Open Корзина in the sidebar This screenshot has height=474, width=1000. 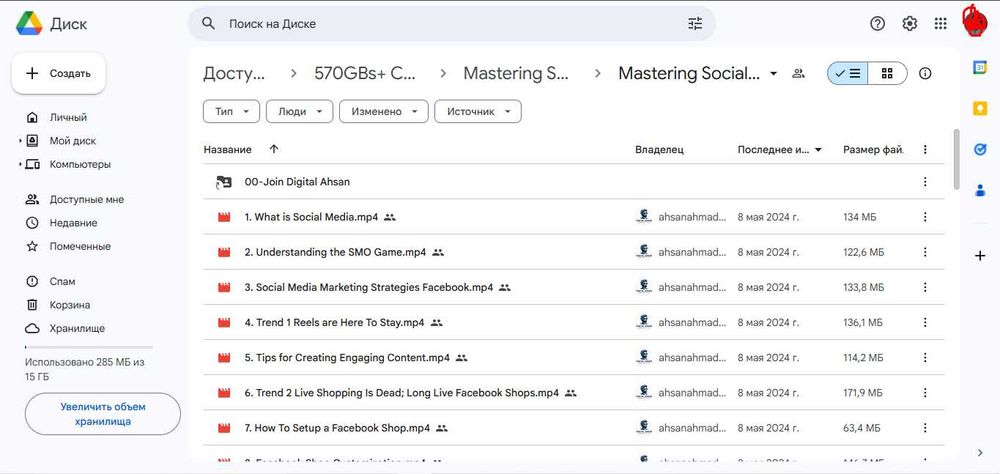[69, 305]
